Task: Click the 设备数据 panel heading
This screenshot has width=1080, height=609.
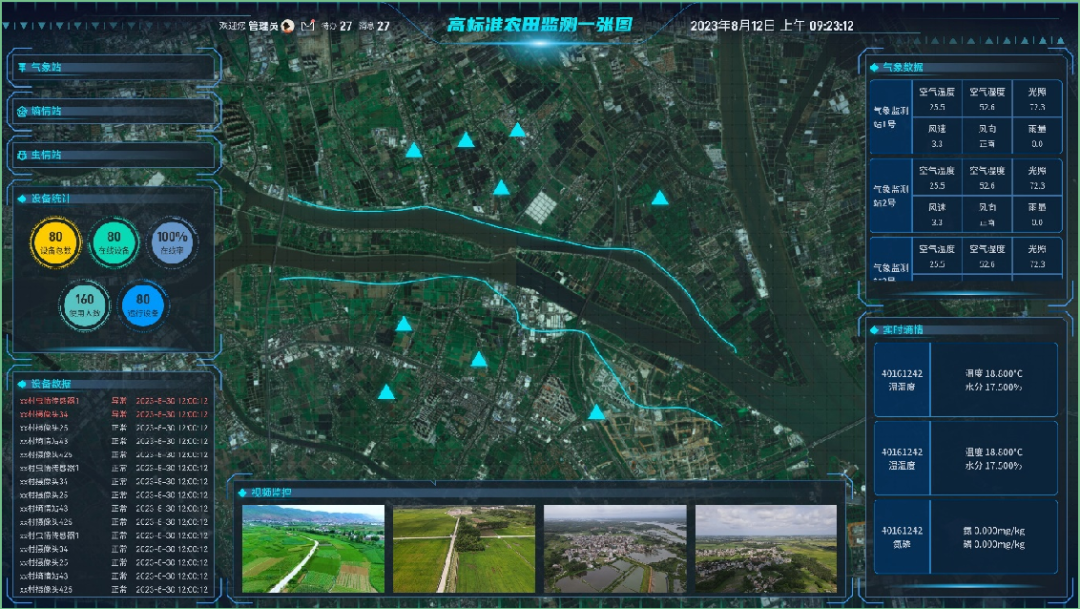Action: pyautogui.click(x=50, y=384)
